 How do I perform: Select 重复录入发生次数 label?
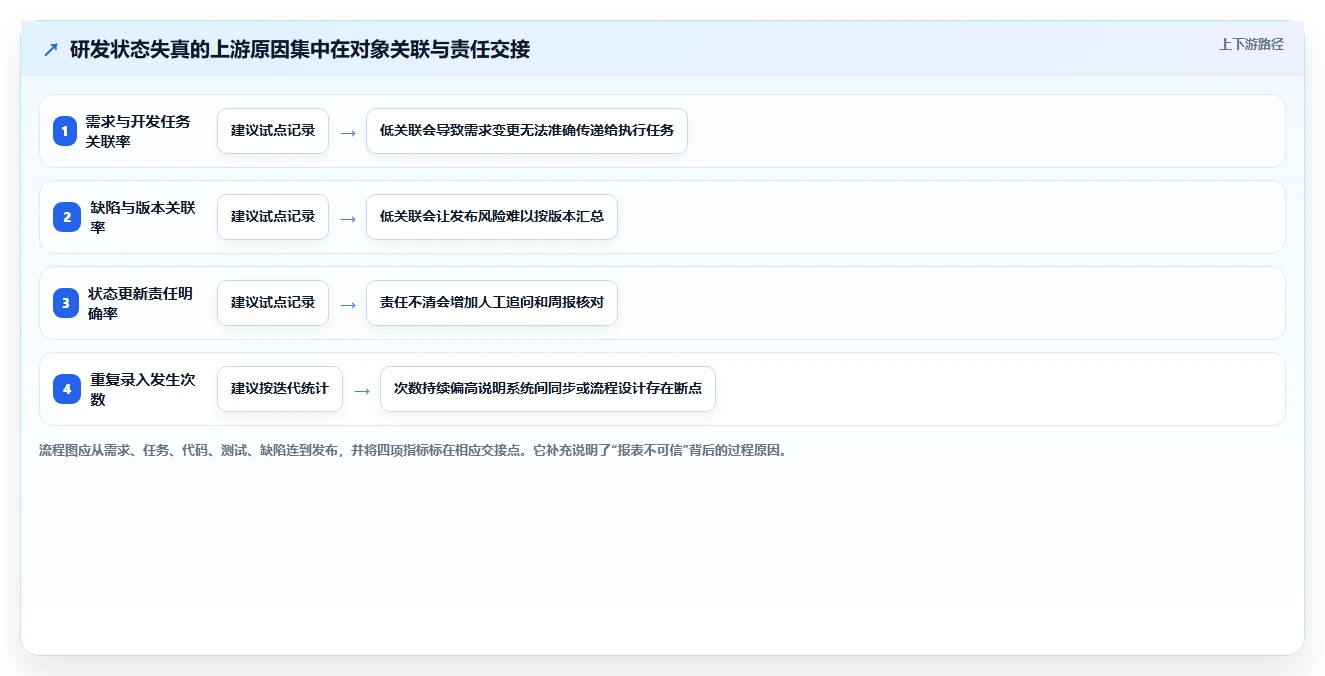point(142,389)
